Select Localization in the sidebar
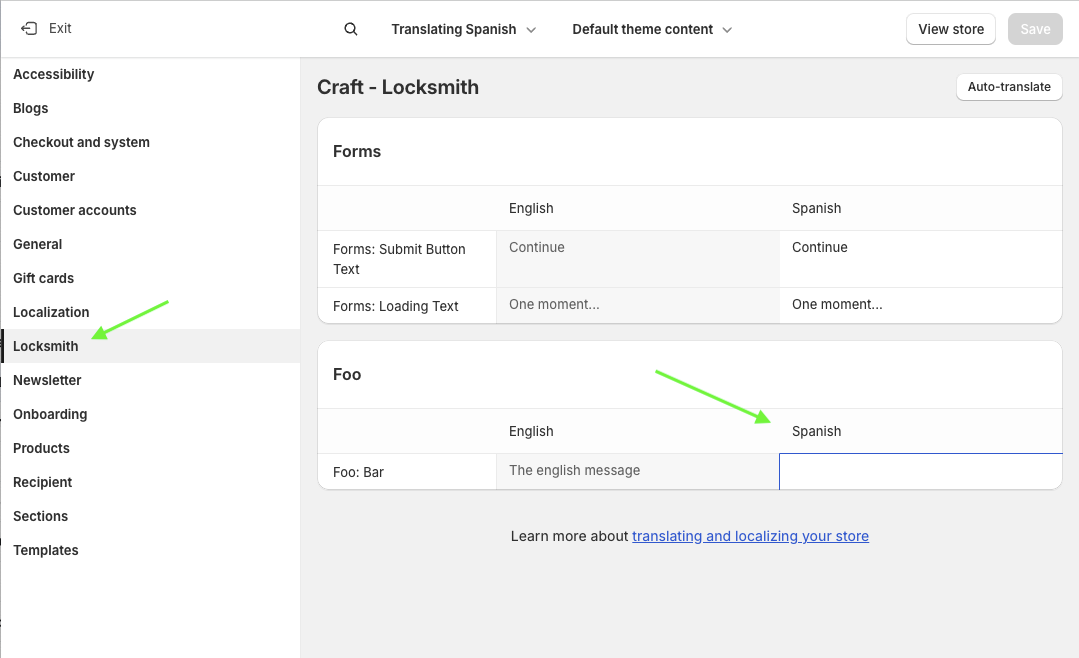Image resolution: width=1079 pixels, height=658 pixels. pyautogui.click(x=51, y=312)
